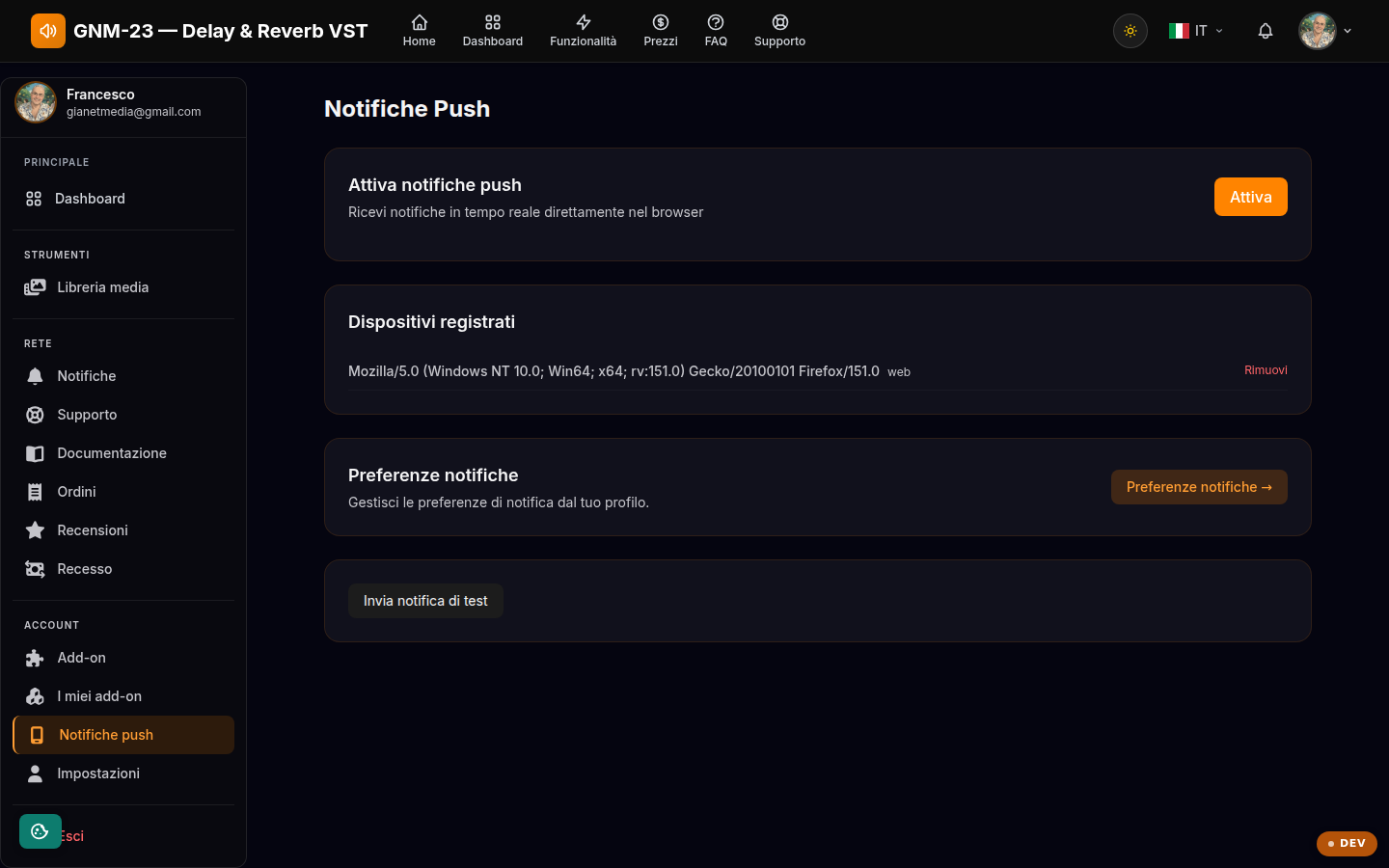Click the GNM-23 Delay & Reverb VST title
The height and width of the screenshot is (868, 1389).
coord(220,31)
